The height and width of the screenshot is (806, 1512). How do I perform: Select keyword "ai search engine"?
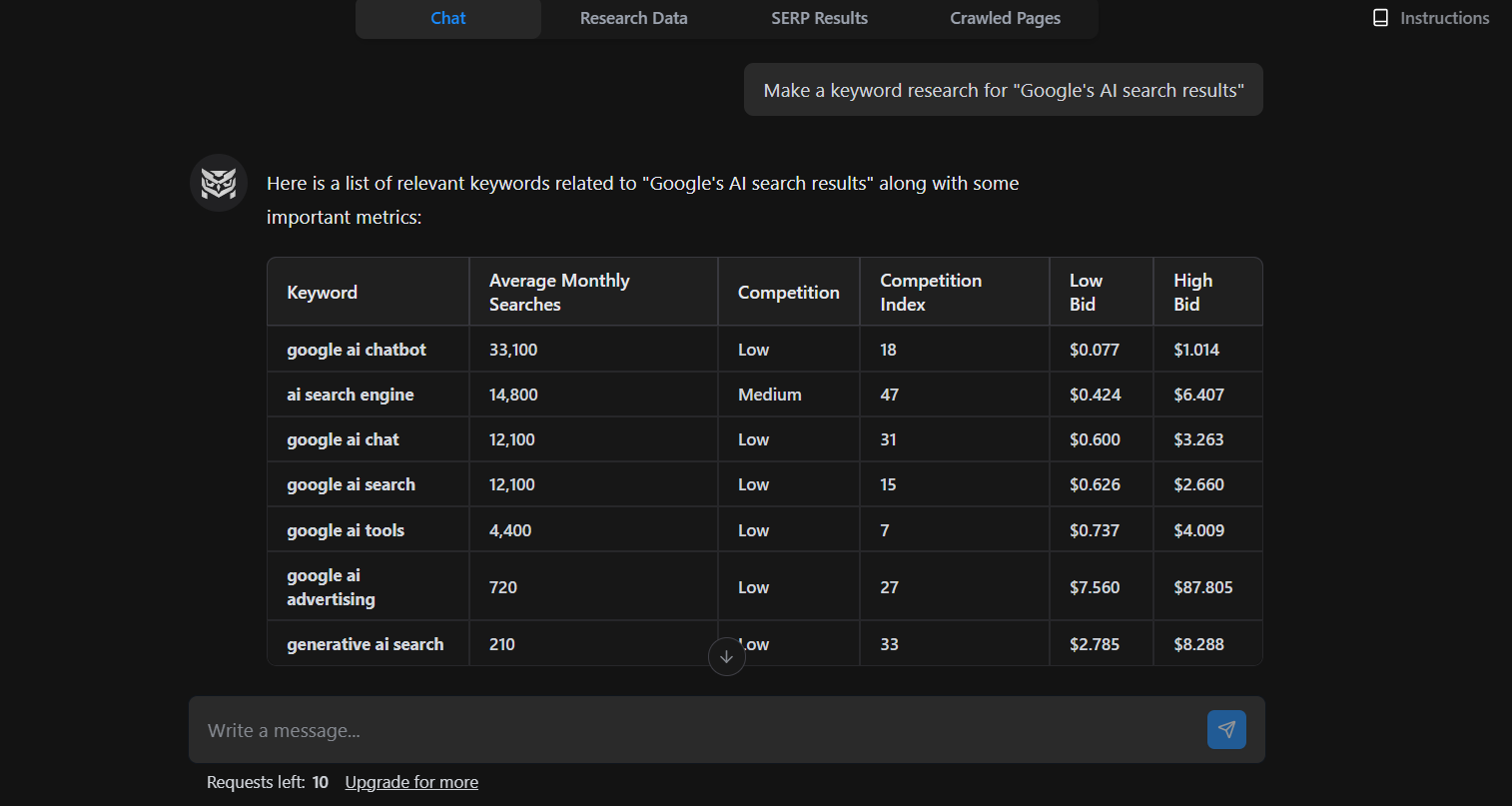click(351, 394)
